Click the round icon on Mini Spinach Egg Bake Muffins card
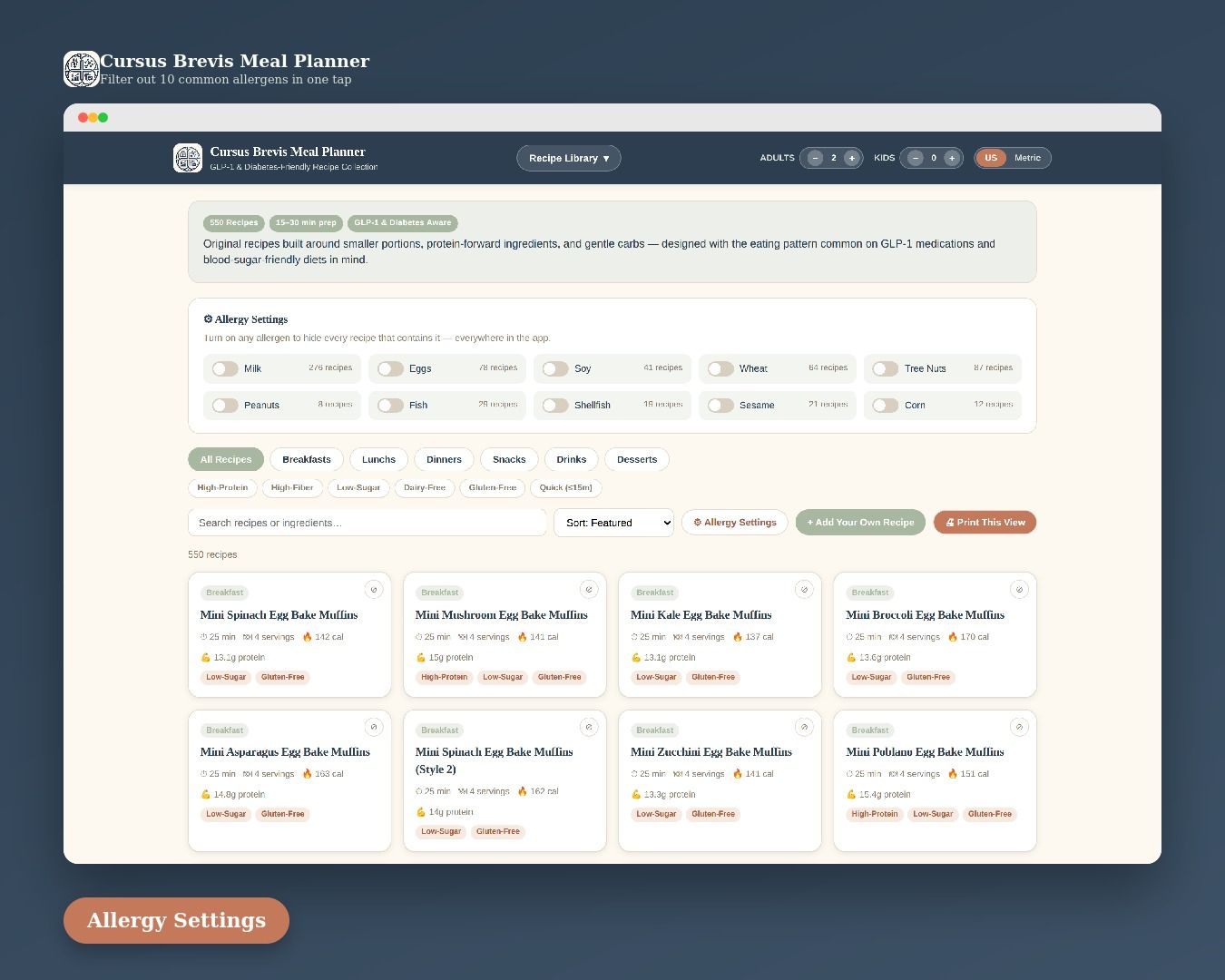The height and width of the screenshot is (980, 1225). (373, 590)
